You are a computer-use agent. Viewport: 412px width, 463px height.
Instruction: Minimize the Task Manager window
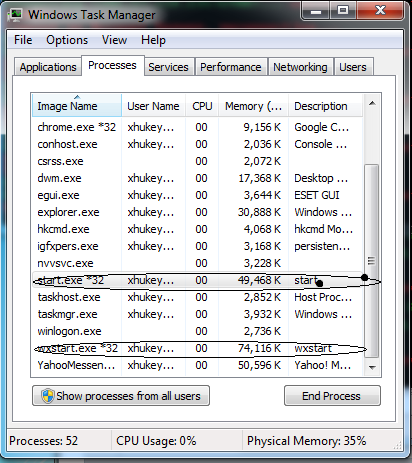point(316,11)
